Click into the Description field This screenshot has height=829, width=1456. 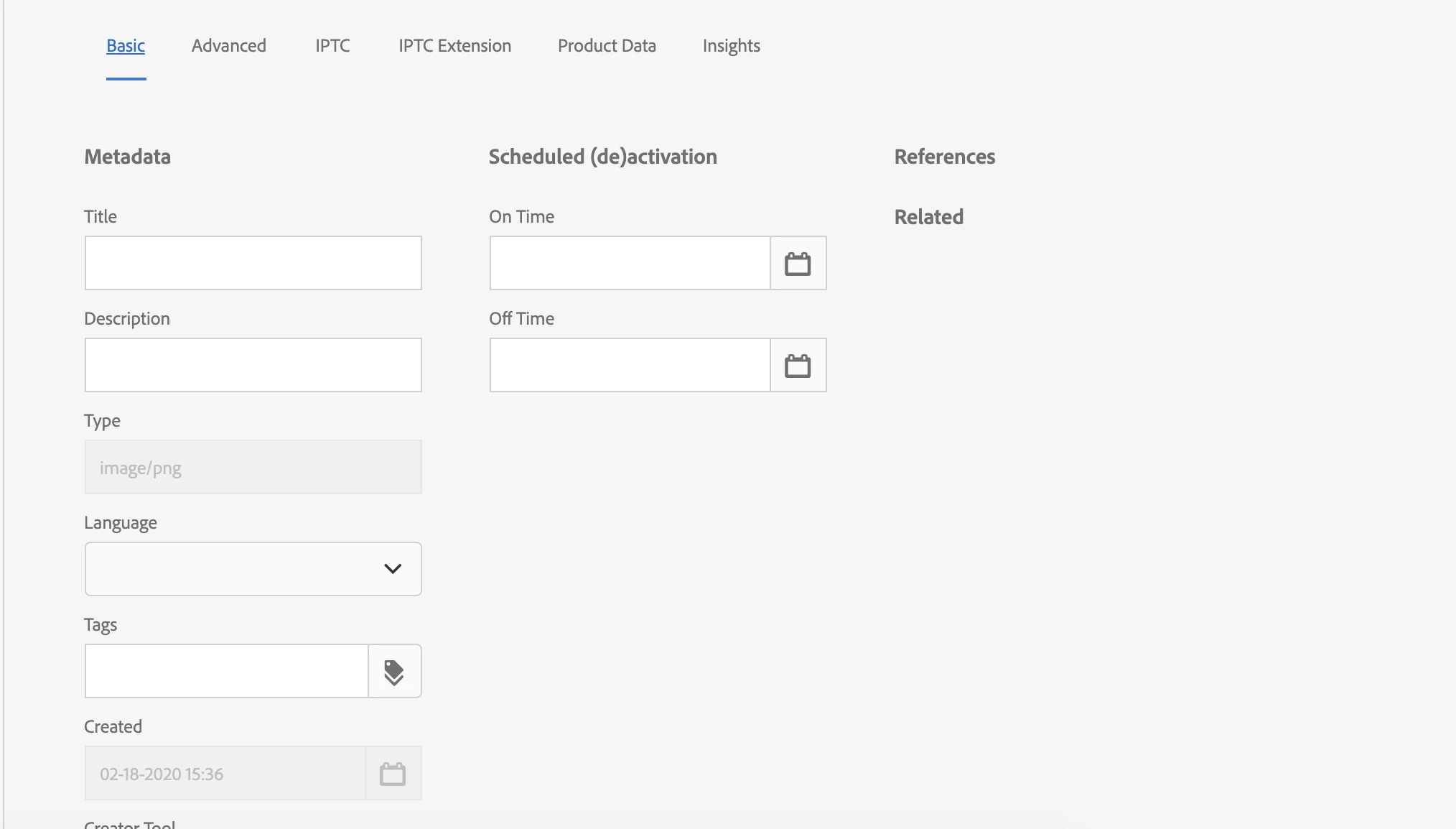coord(253,366)
